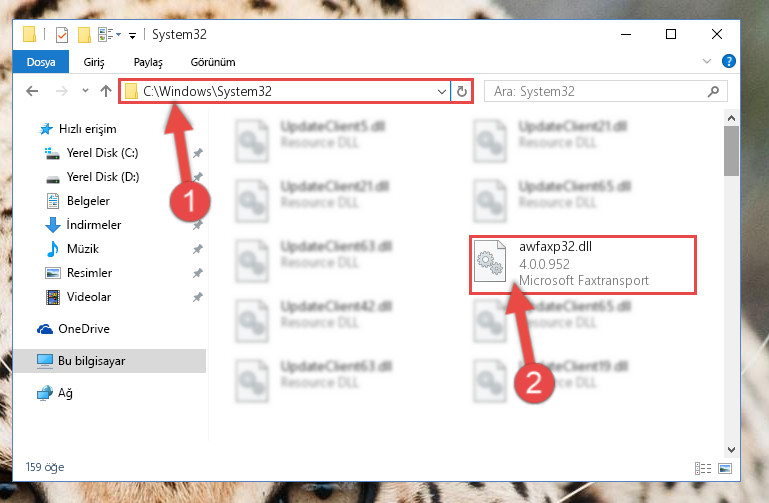Open Customize Quick Access Toolbar dropdown
Screen dimensions: 769x503
(x=132, y=35)
